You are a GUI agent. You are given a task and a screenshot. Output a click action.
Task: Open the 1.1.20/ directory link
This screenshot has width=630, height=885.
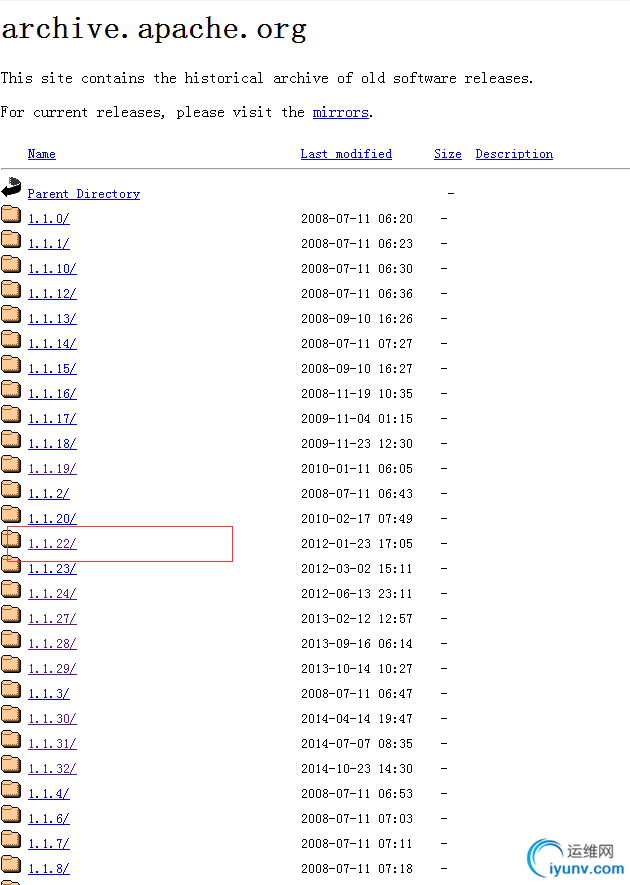click(x=52, y=519)
